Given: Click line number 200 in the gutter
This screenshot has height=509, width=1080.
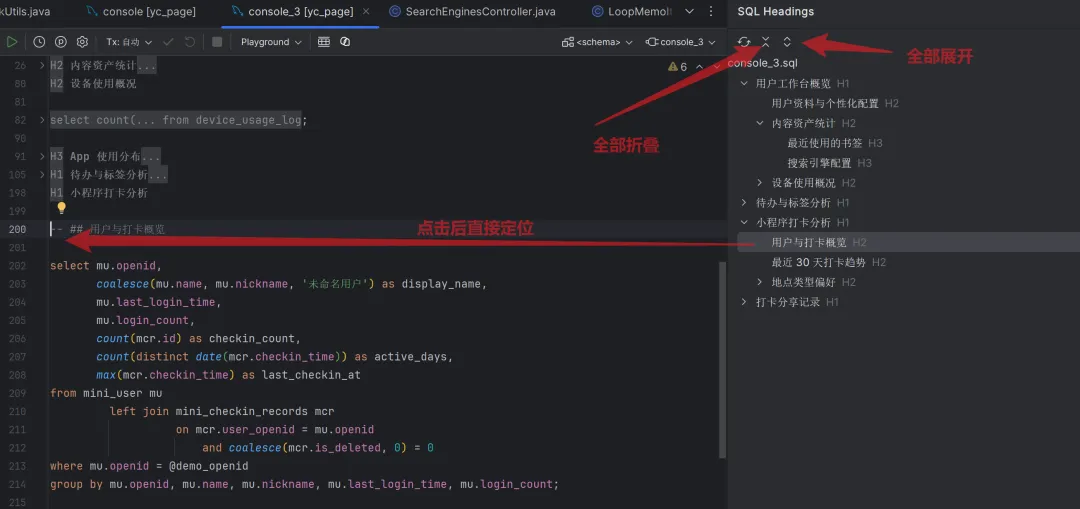Looking at the screenshot, I should pyautogui.click(x=17, y=229).
